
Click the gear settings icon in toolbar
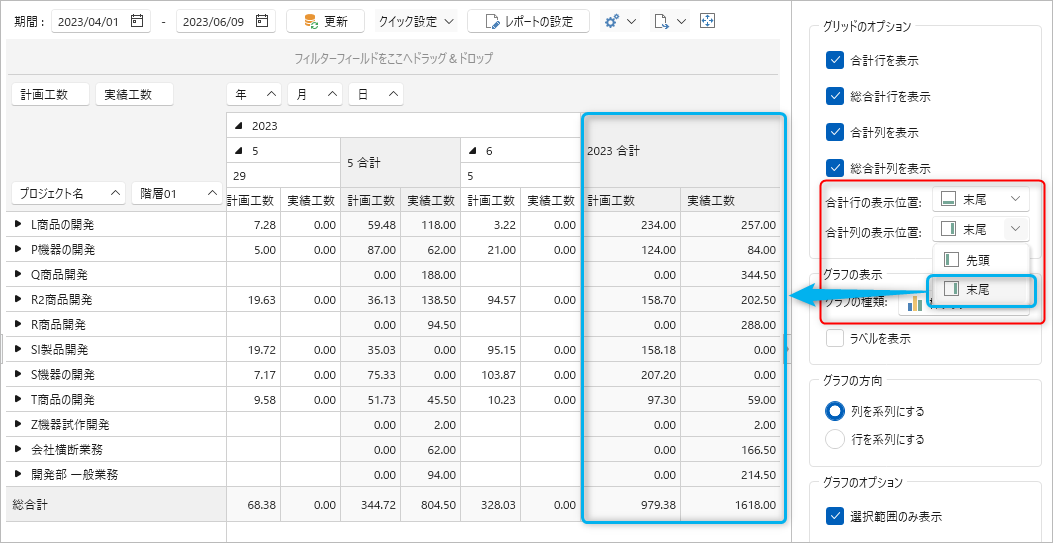612,21
